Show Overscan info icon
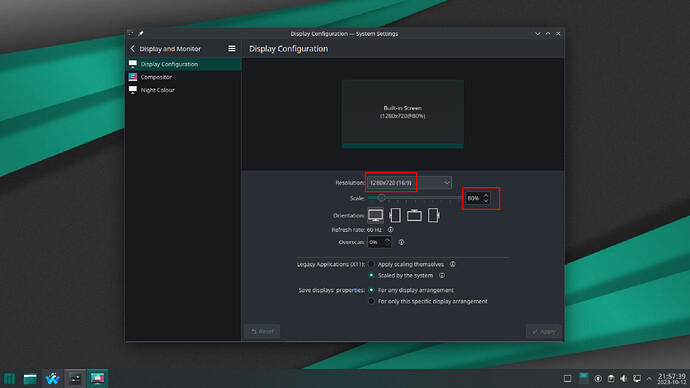Viewport: 690px width, 388px height. 401,242
